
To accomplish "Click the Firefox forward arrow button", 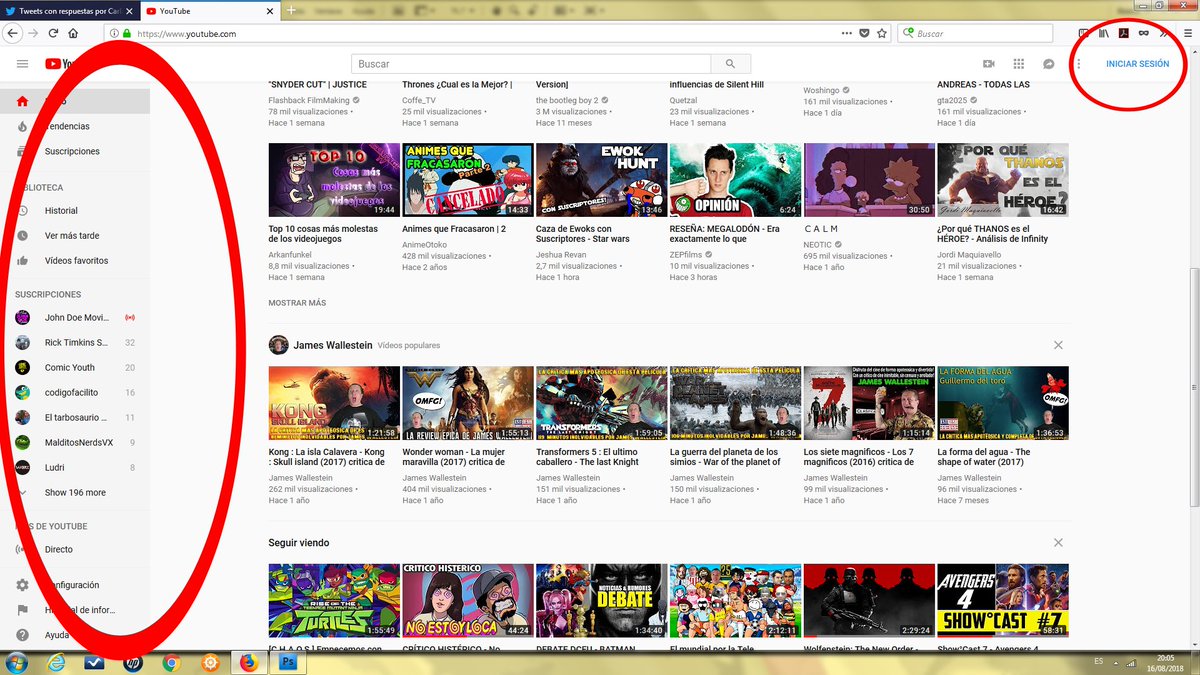I will 33,33.
